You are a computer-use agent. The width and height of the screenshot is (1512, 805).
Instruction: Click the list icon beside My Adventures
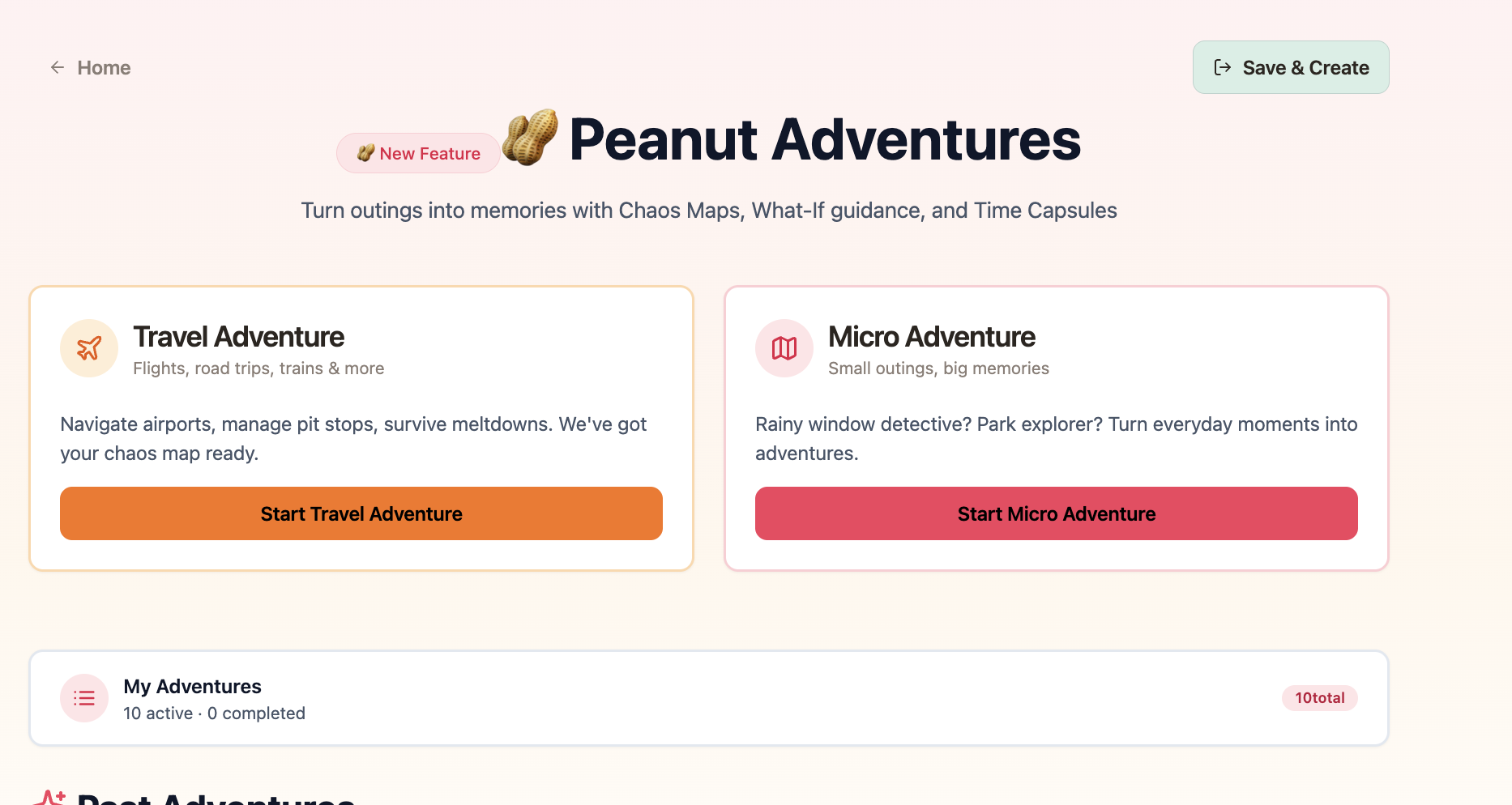point(83,697)
